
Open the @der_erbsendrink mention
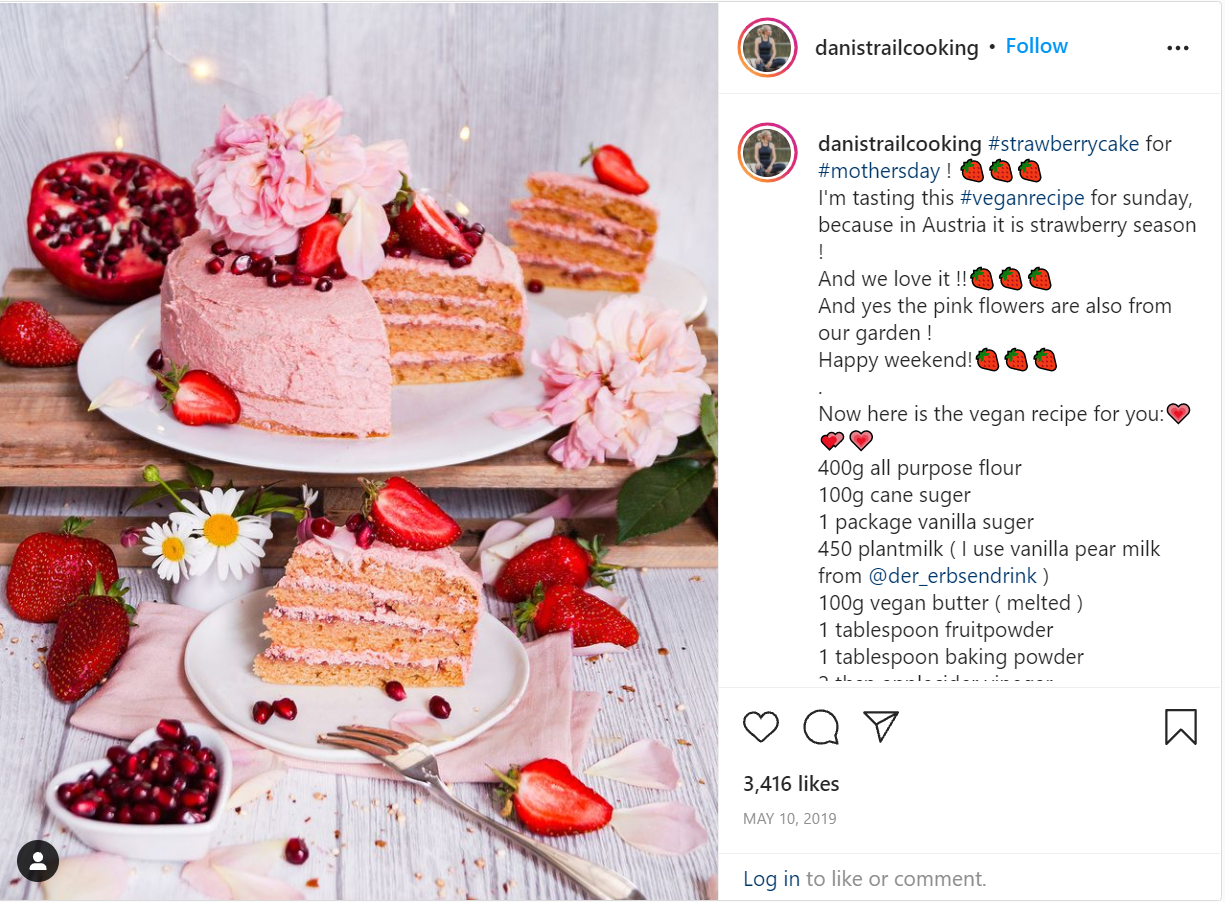click(x=952, y=576)
